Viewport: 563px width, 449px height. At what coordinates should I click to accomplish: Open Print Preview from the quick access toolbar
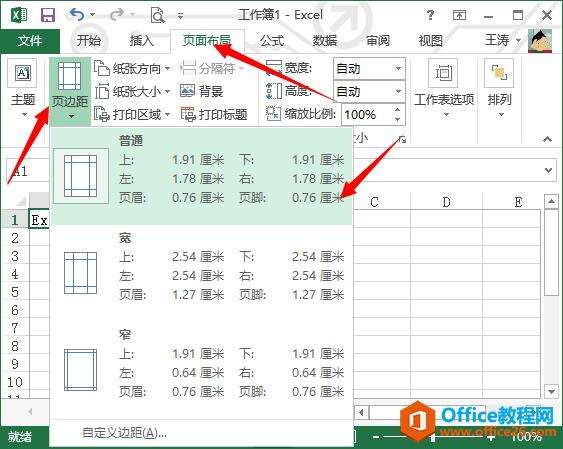click(x=158, y=16)
